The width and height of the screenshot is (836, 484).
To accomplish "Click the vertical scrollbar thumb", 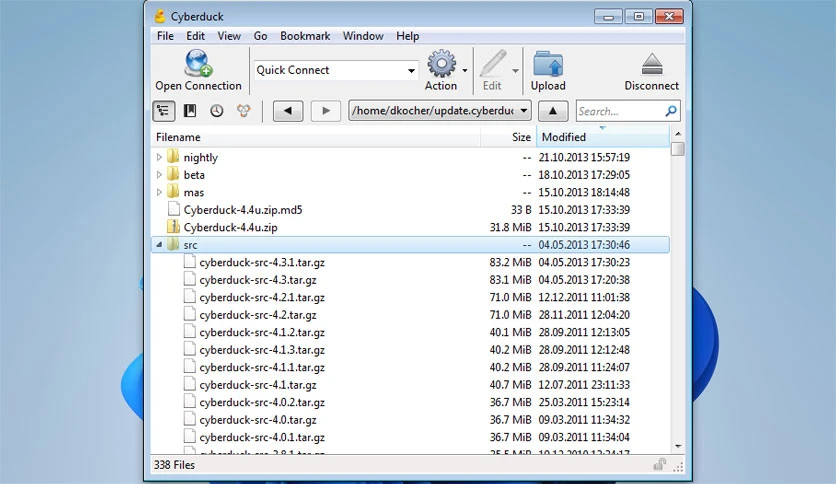I will (678, 149).
